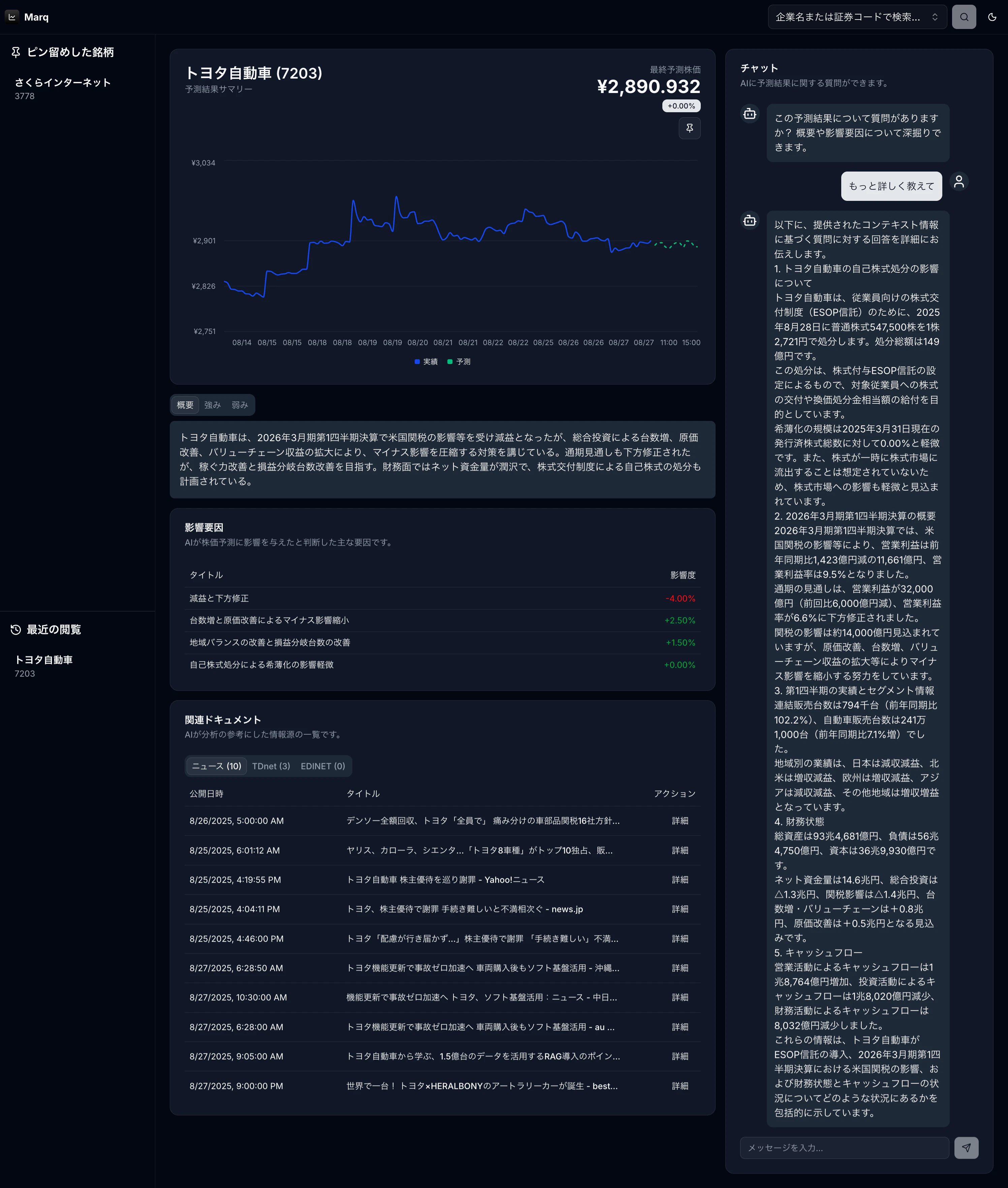Open 詳細 for 配慮が行き届かず article
Viewport: 1008px width, 1188px height.
click(x=680, y=939)
